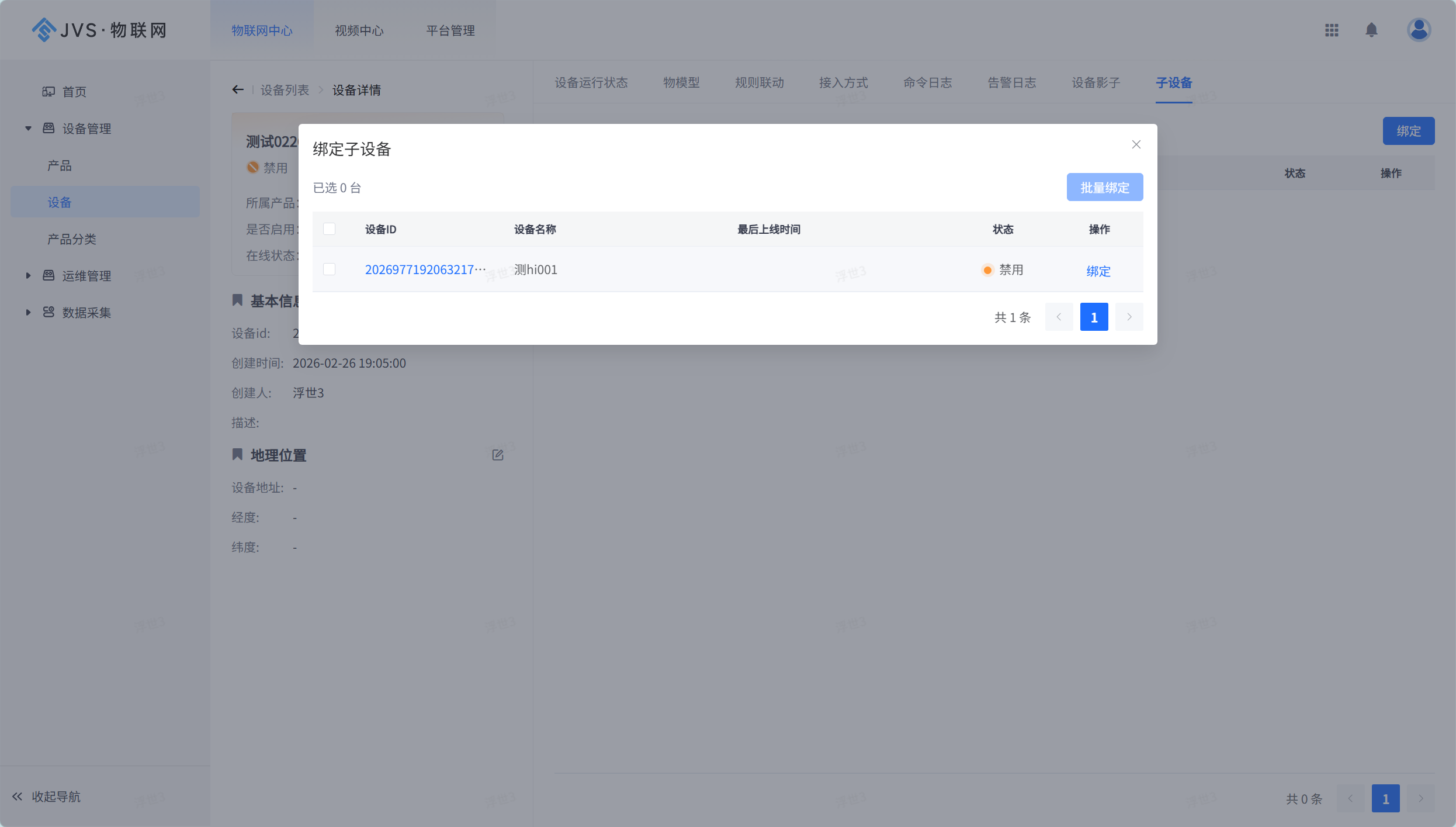Collapse the 设备管理 tree section
This screenshot has width=1456, height=827.
pyautogui.click(x=28, y=129)
